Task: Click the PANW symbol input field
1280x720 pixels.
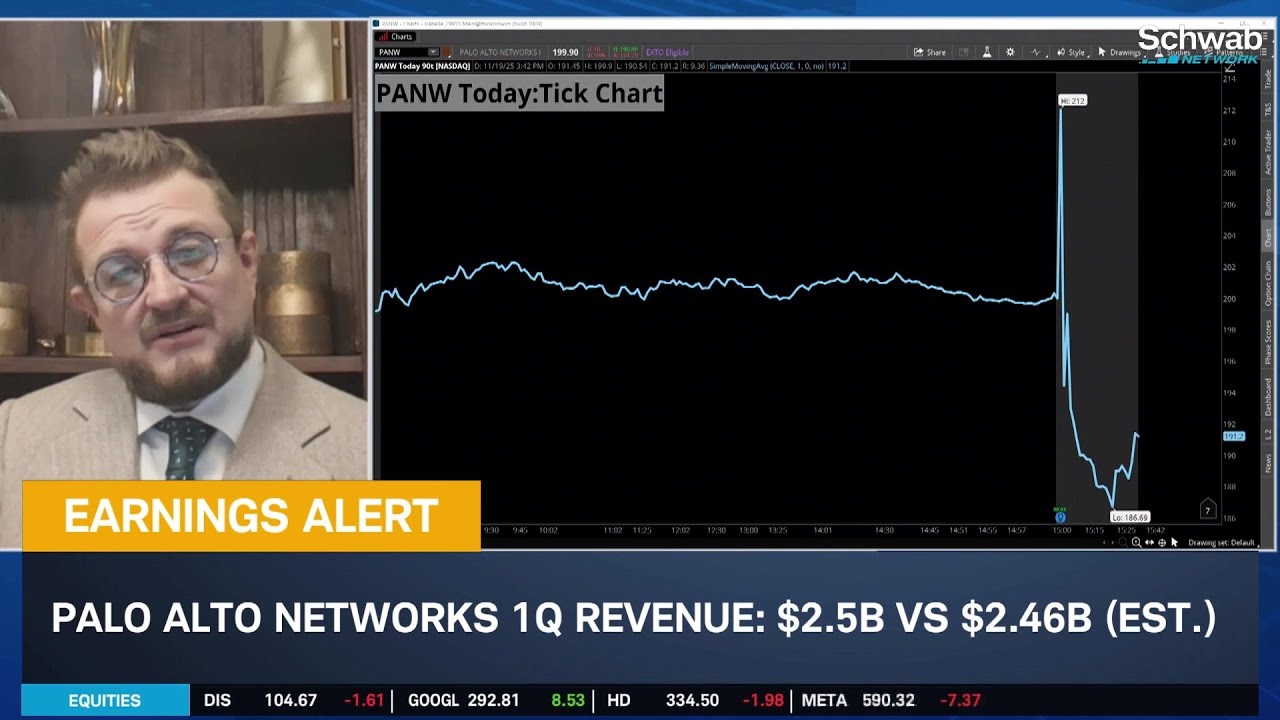Action: 401,52
